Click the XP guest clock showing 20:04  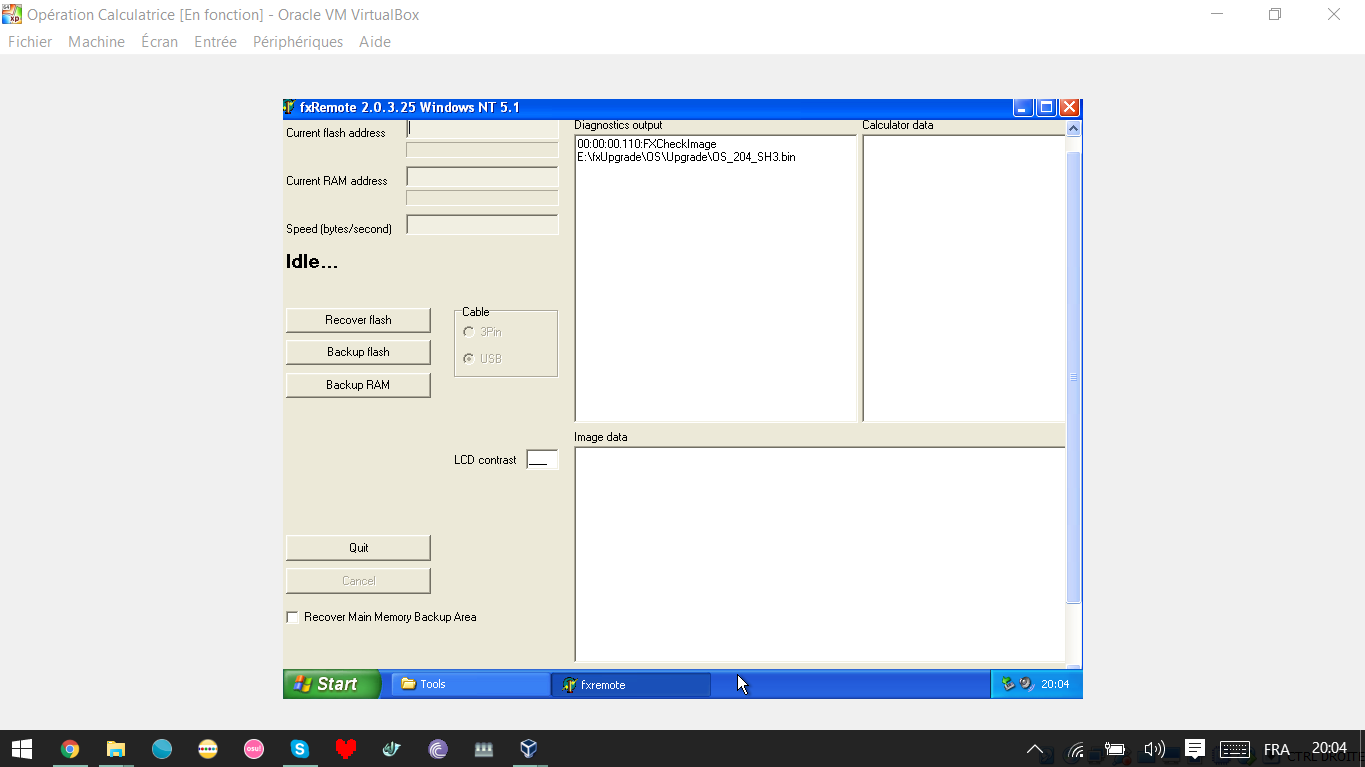(x=1055, y=684)
